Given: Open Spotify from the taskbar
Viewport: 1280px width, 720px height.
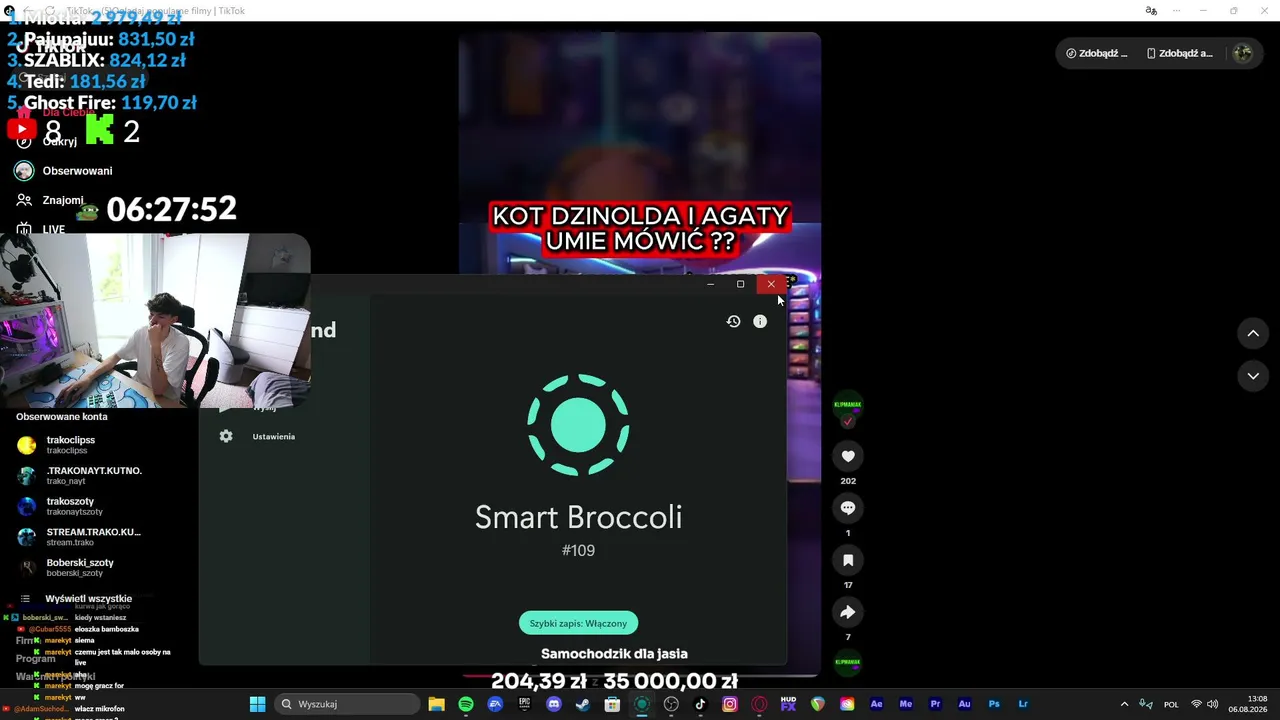Looking at the screenshot, I should [466, 704].
